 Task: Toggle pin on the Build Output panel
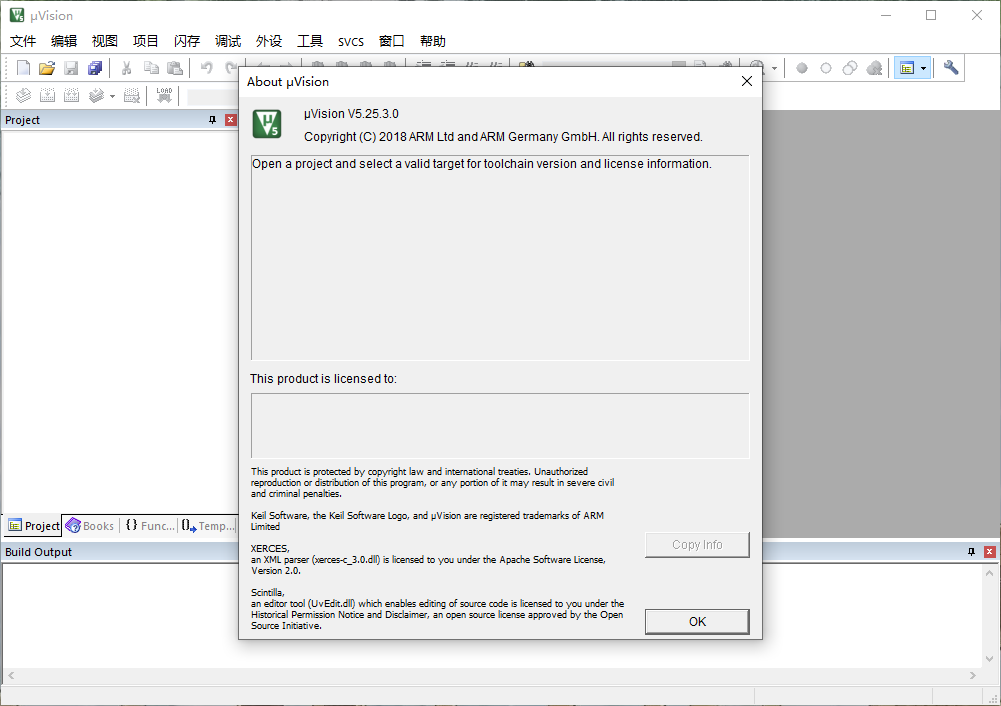point(971,552)
